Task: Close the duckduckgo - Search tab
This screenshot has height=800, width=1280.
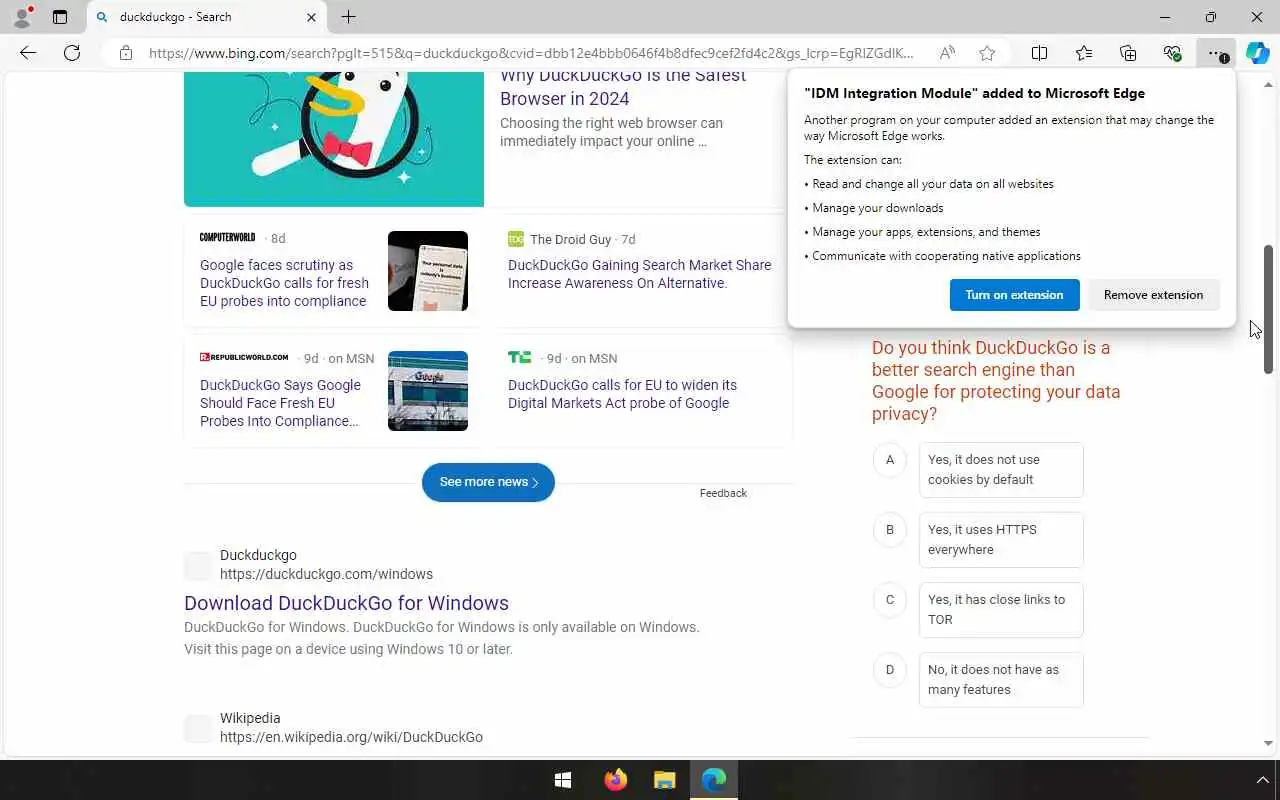Action: pyautogui.click(x=311, y=17)
